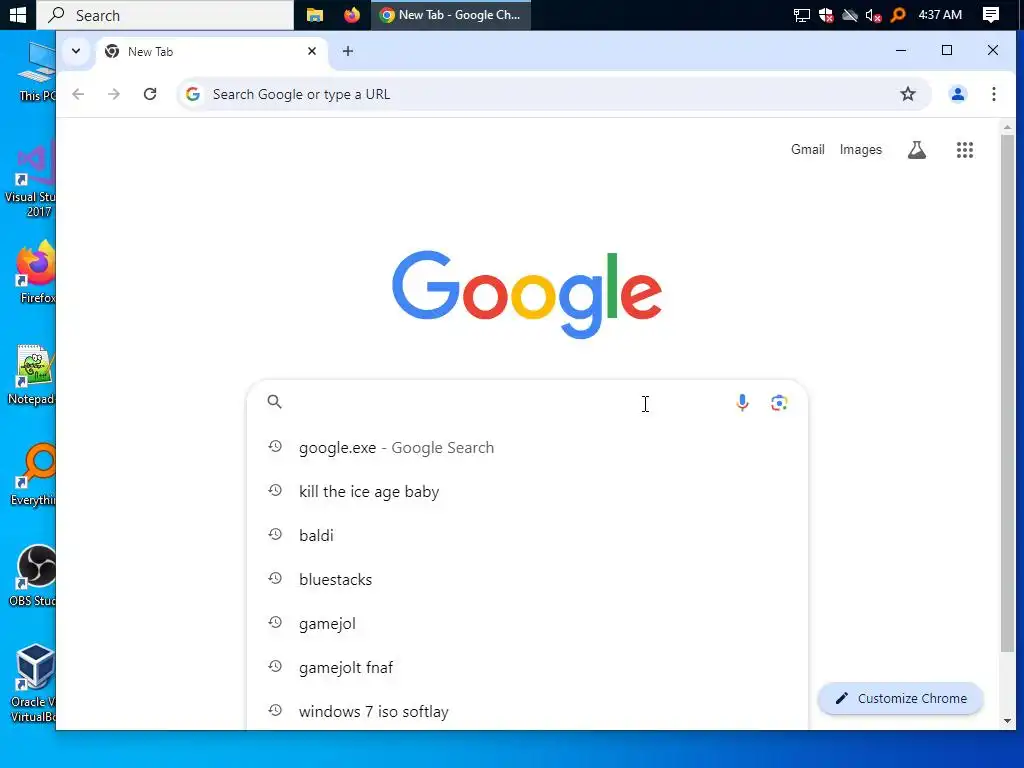Image resolution: width=1024 pixels, height=768 pixels.
Task: Select the Everything desktop shortcut
Action: tap(33, 475)
